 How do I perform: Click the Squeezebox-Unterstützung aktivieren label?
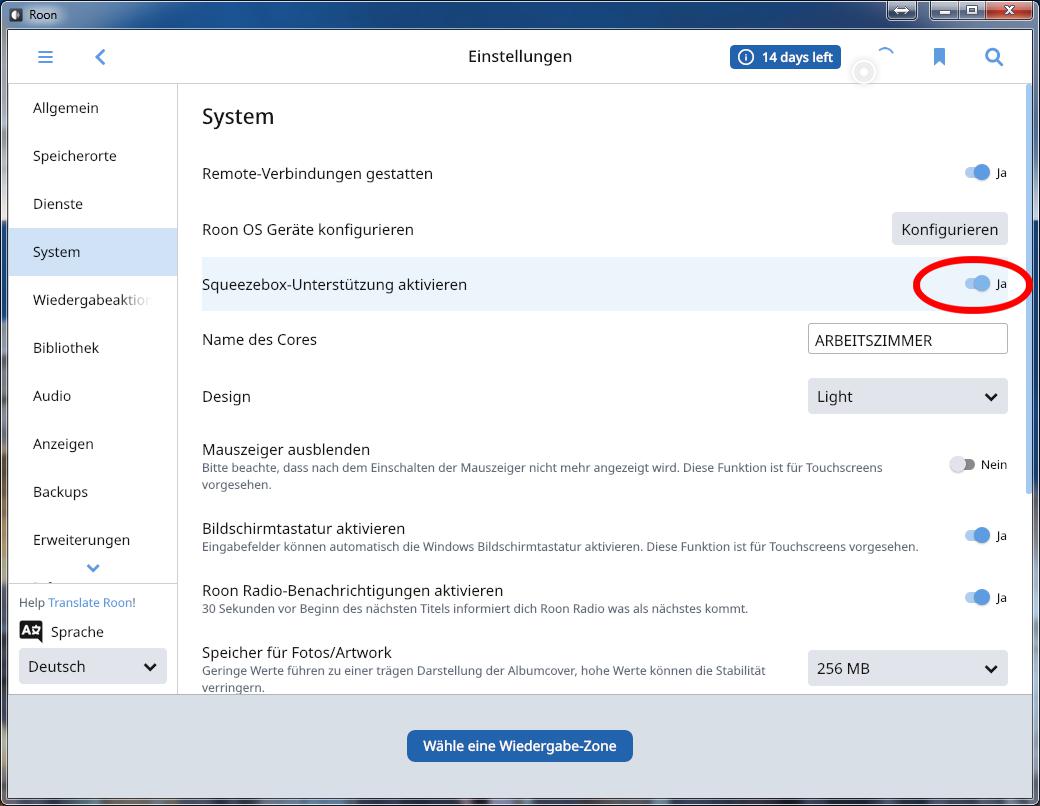[334, 285]
